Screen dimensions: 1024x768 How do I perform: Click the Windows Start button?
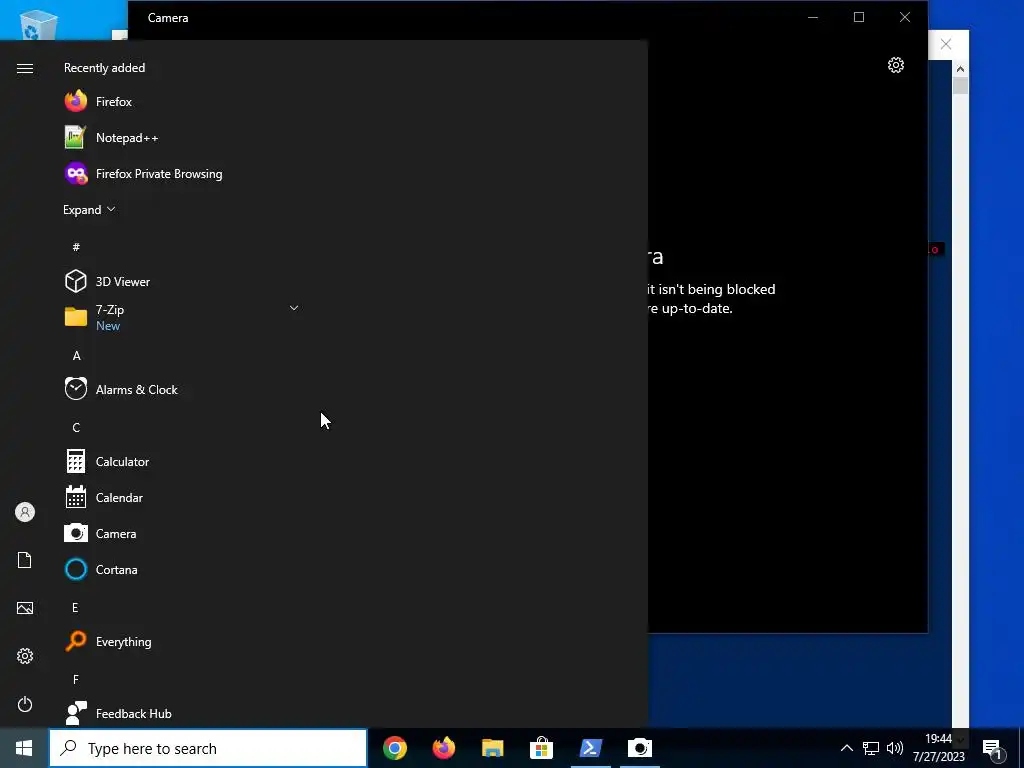pos(24,748)
